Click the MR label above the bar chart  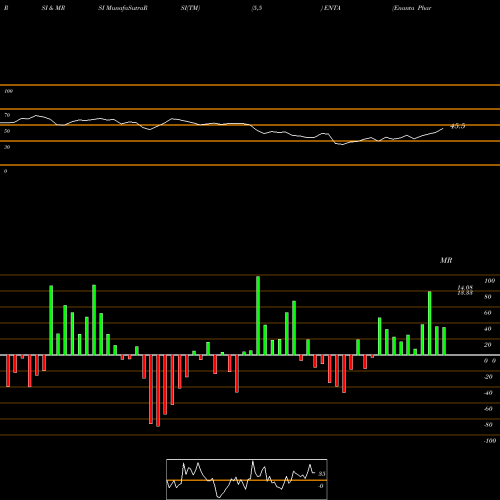point(446,260)
